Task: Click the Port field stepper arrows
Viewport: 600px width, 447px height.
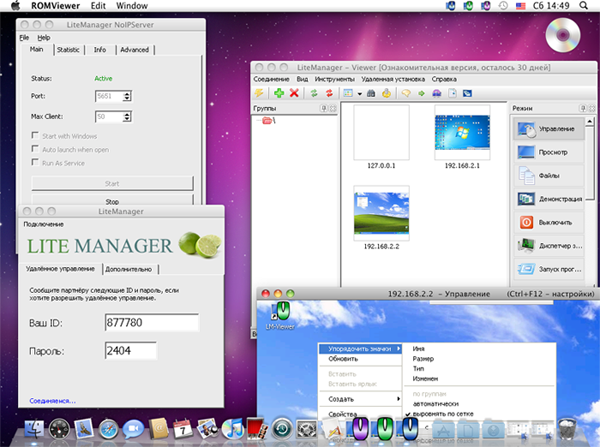Action: (x=127, y=96)
